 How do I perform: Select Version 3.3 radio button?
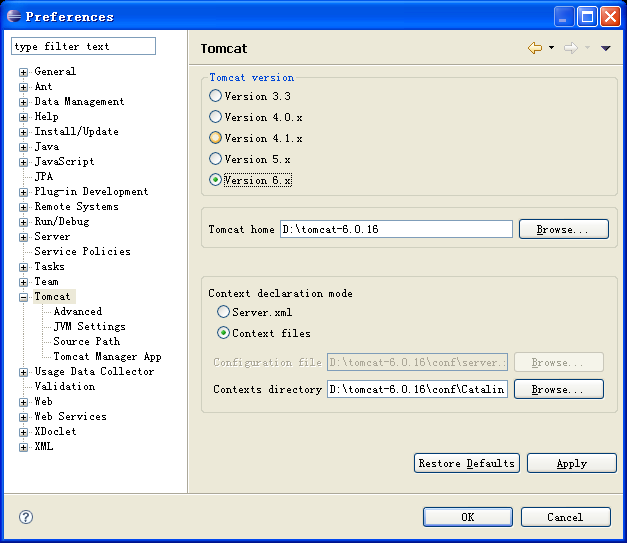point(215,96)
